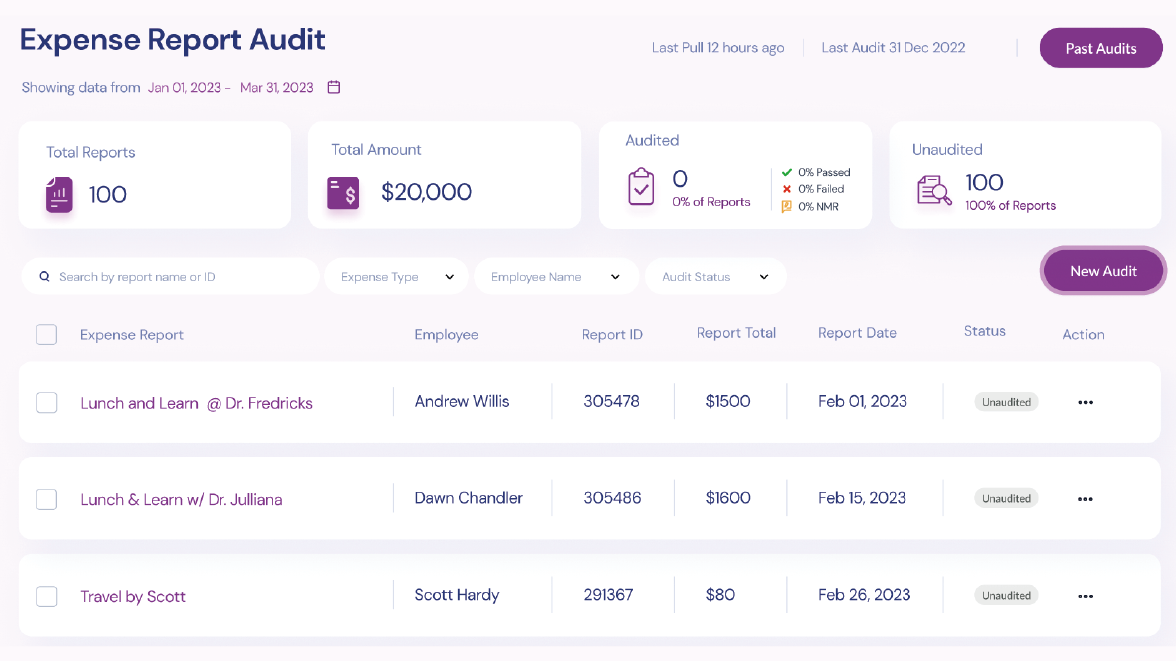Open the Lunch & Learn w/ Dr. Julliana report

click(x=181, y=499)
